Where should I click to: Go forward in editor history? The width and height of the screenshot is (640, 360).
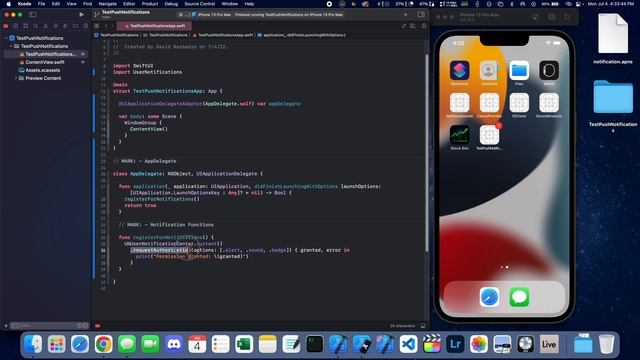click(112, 26)
